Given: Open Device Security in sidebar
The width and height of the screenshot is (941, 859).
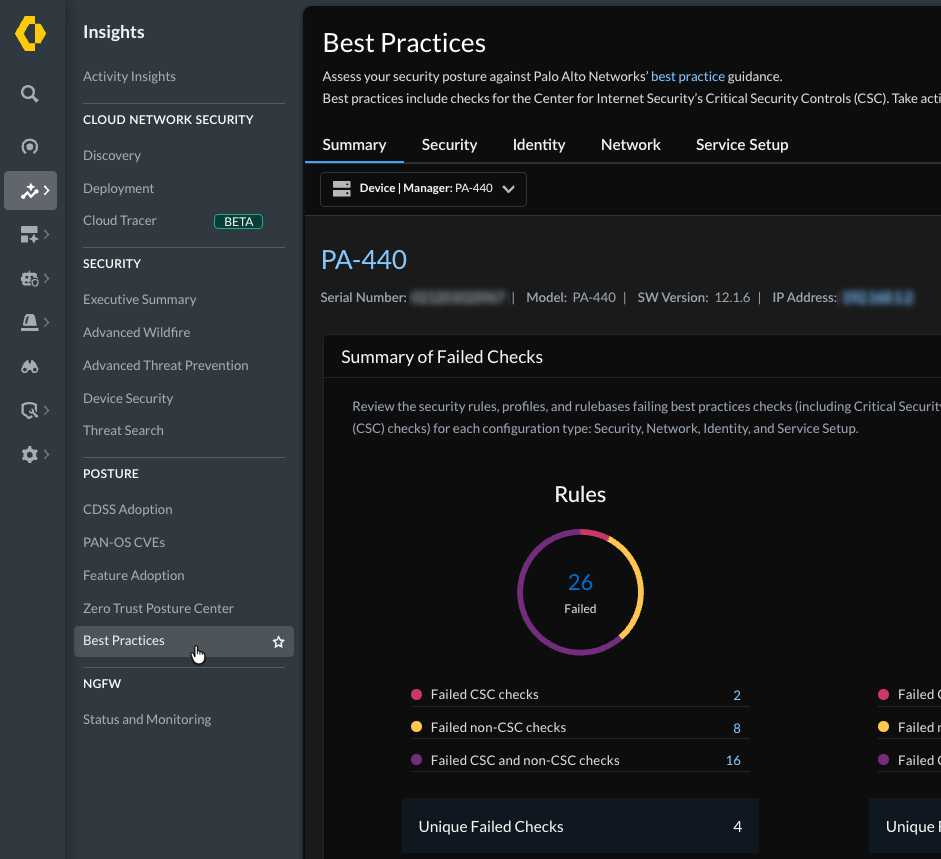Looking at the screenshot, I should (x=128, y=399).
